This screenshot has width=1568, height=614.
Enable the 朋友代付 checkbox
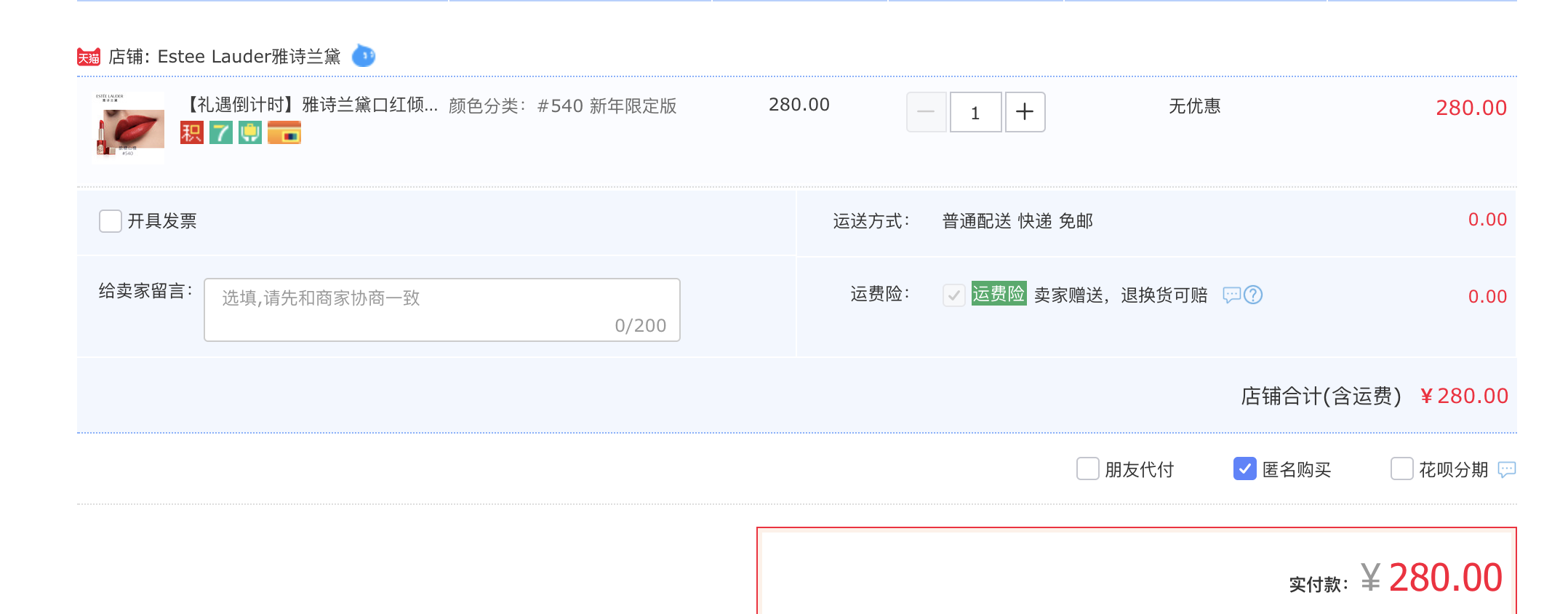pos(1088,469)
